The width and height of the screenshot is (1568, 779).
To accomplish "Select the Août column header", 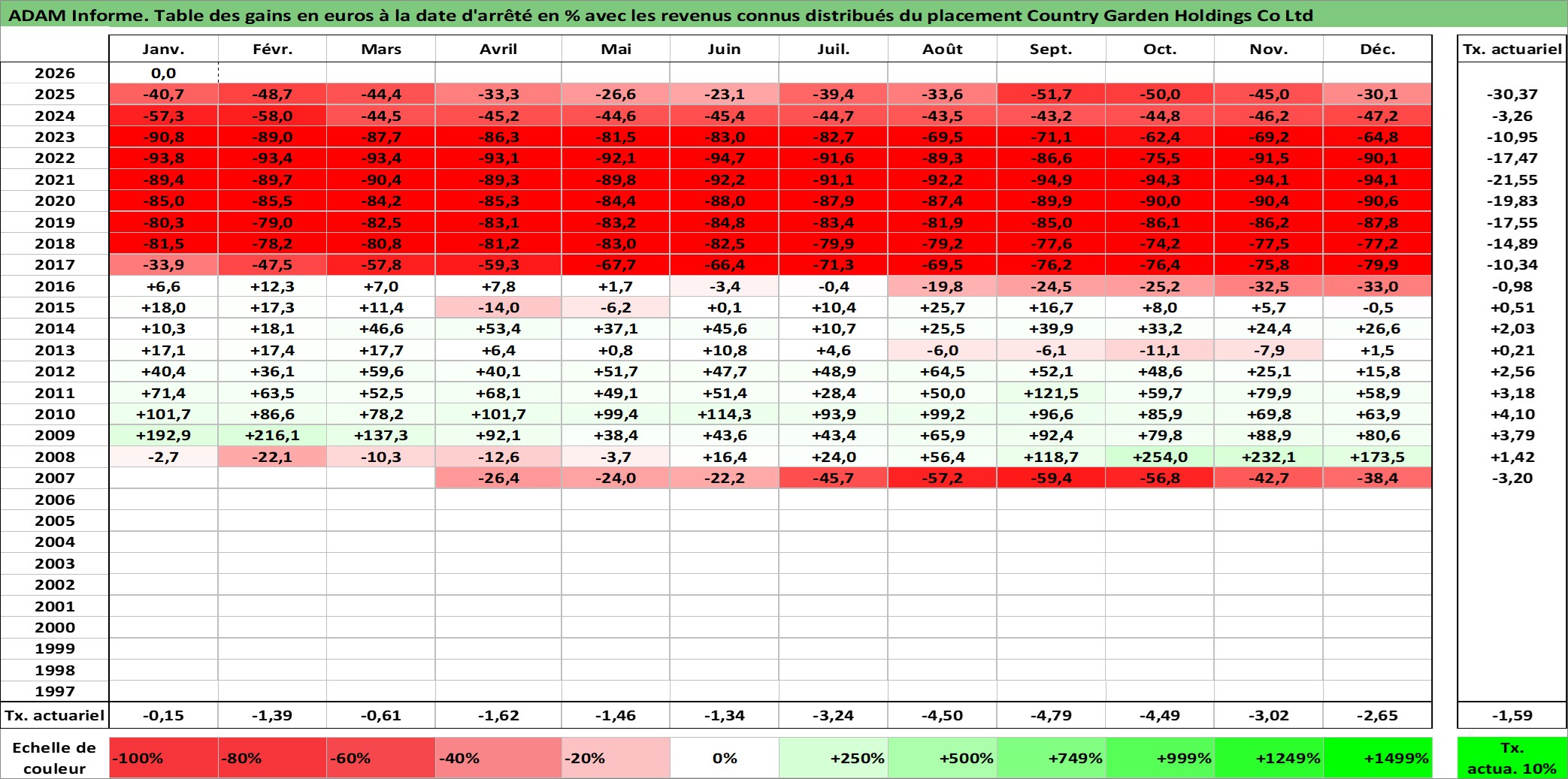I will click(x=943, y=49).
